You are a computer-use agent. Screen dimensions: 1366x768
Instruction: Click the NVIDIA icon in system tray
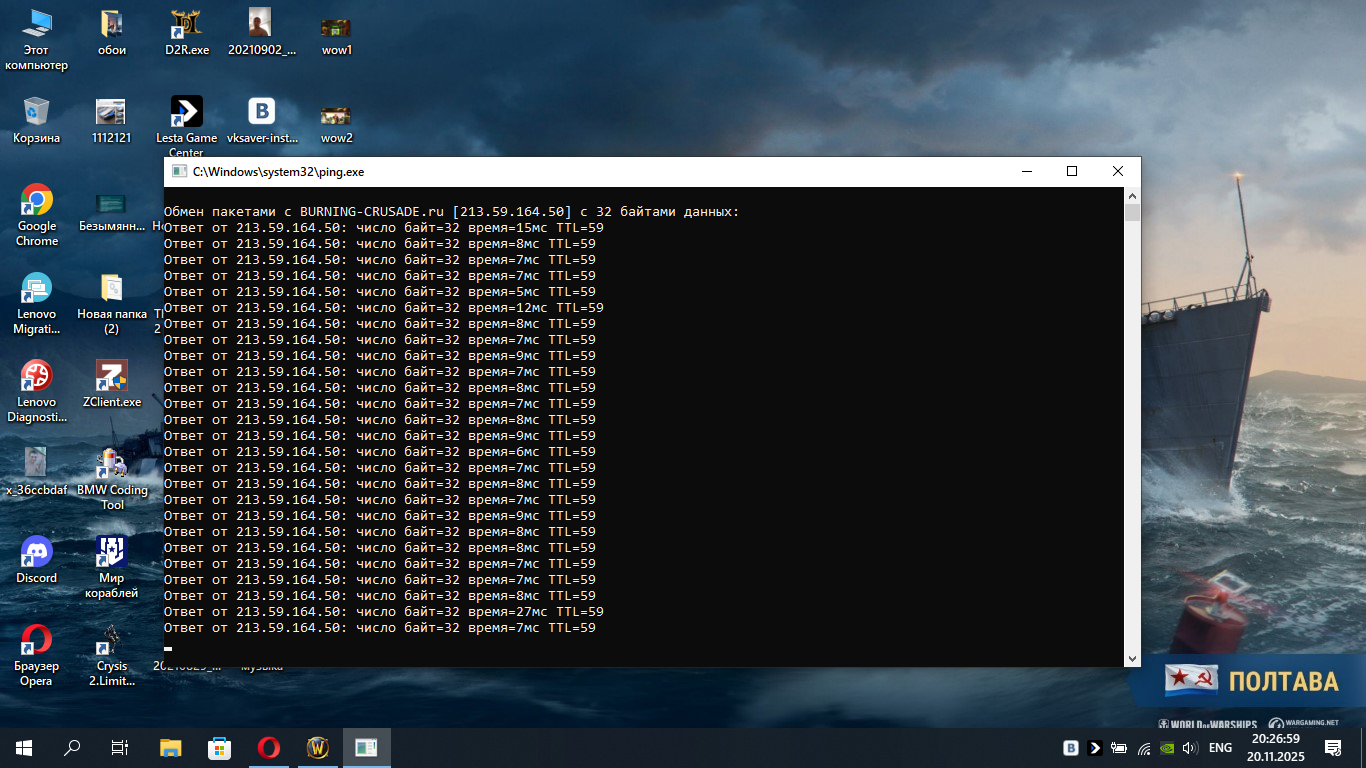click(1167, 747)
